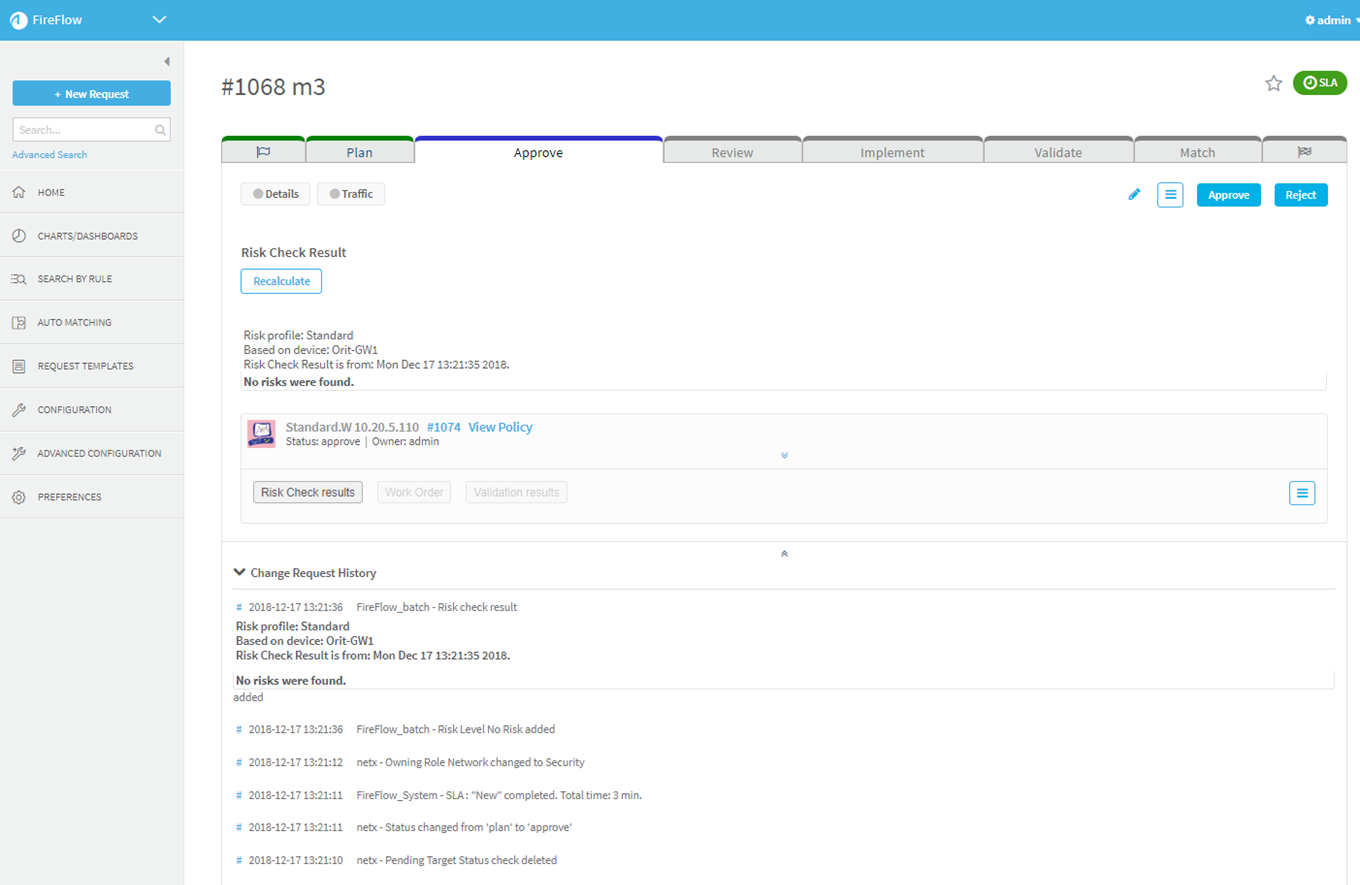Open the View Policy link

(x=500, y=427)
